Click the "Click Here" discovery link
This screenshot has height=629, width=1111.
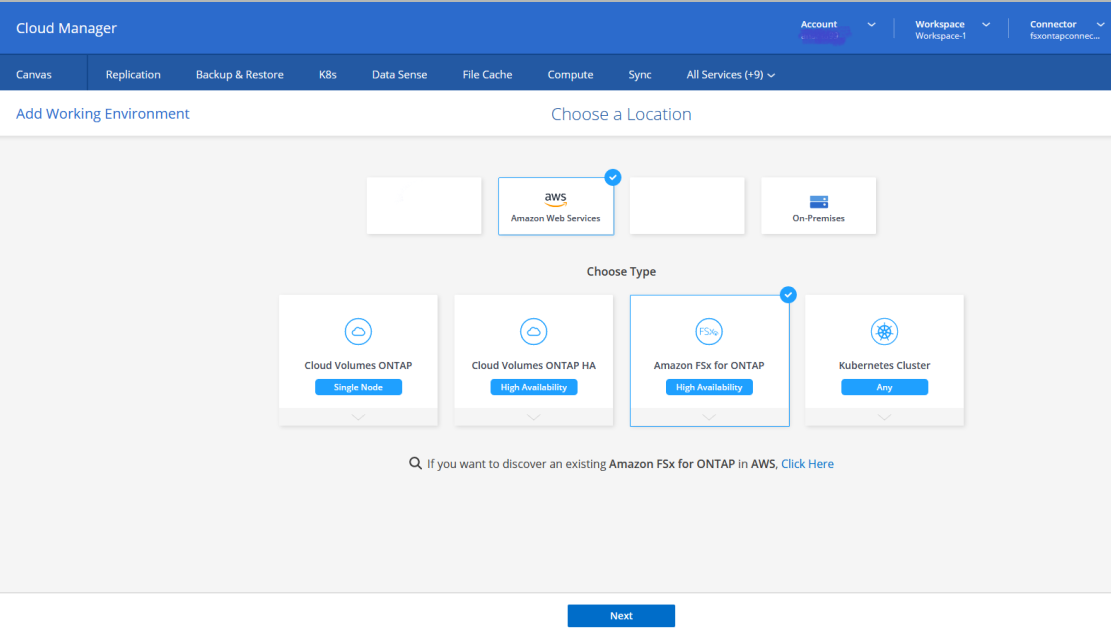807,463
